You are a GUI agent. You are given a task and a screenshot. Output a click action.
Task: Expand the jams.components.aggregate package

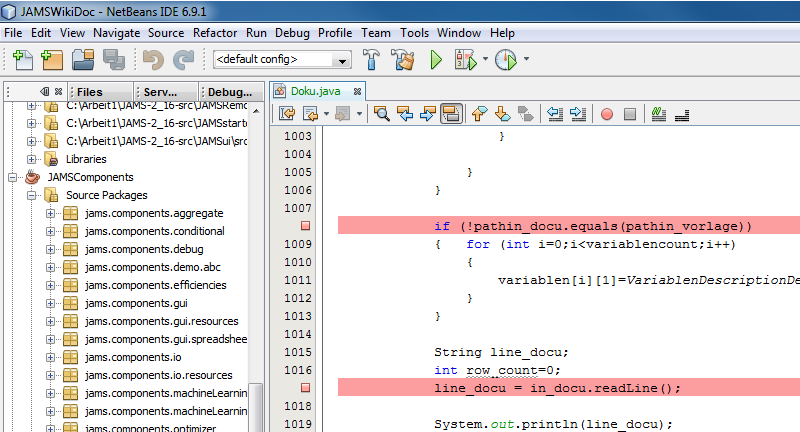[x=50, y=213]
